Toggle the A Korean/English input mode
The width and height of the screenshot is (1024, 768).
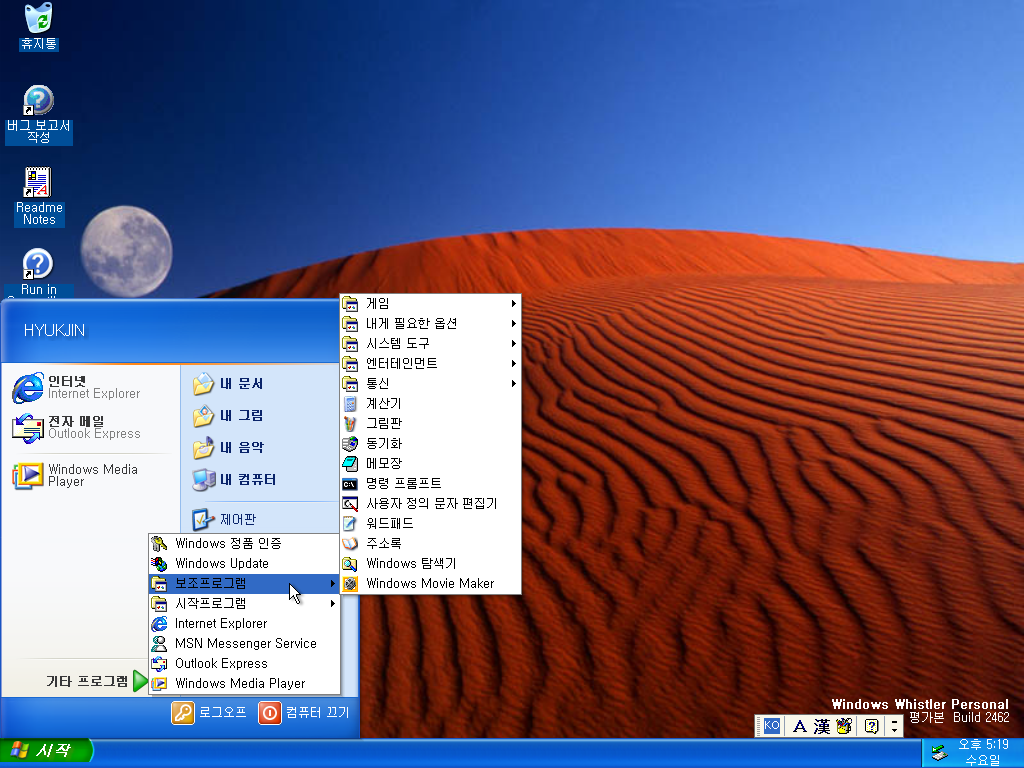pos(799,726)
